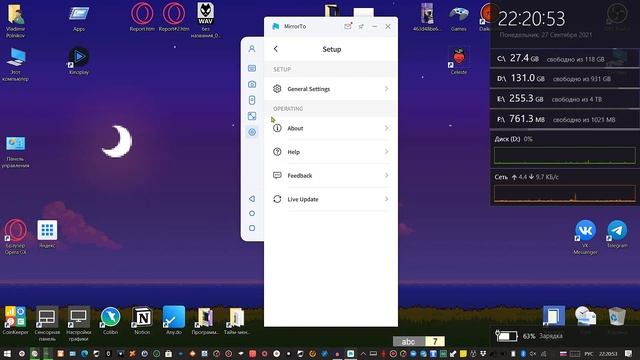Open the Feedback row
This screenshot has width=640, height=360.
331,176
